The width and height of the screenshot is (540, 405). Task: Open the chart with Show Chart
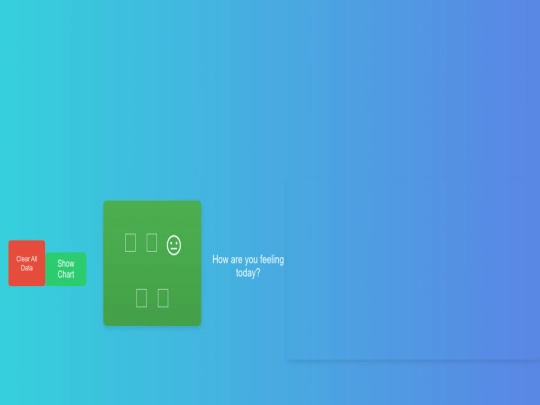(66, 269)
